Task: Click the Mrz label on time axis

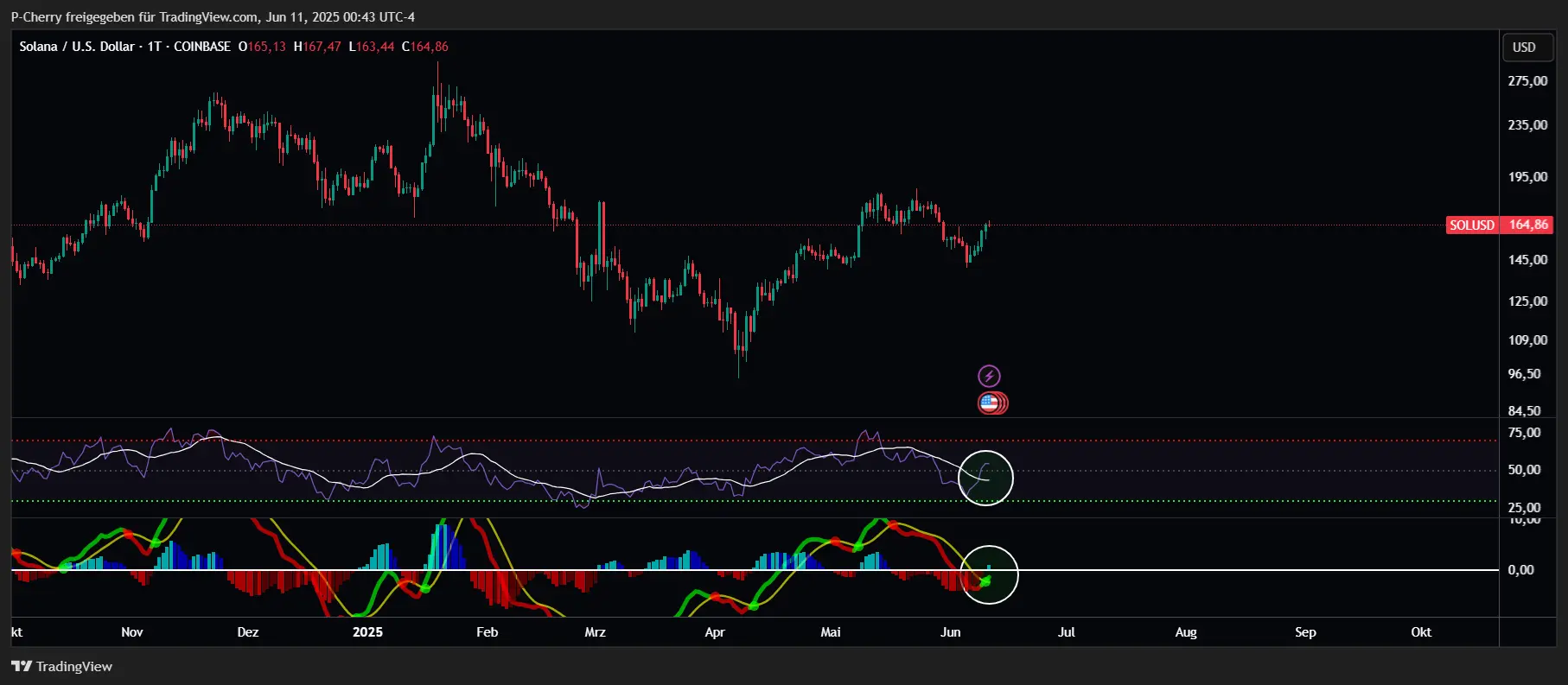Action: coord(595,632)
